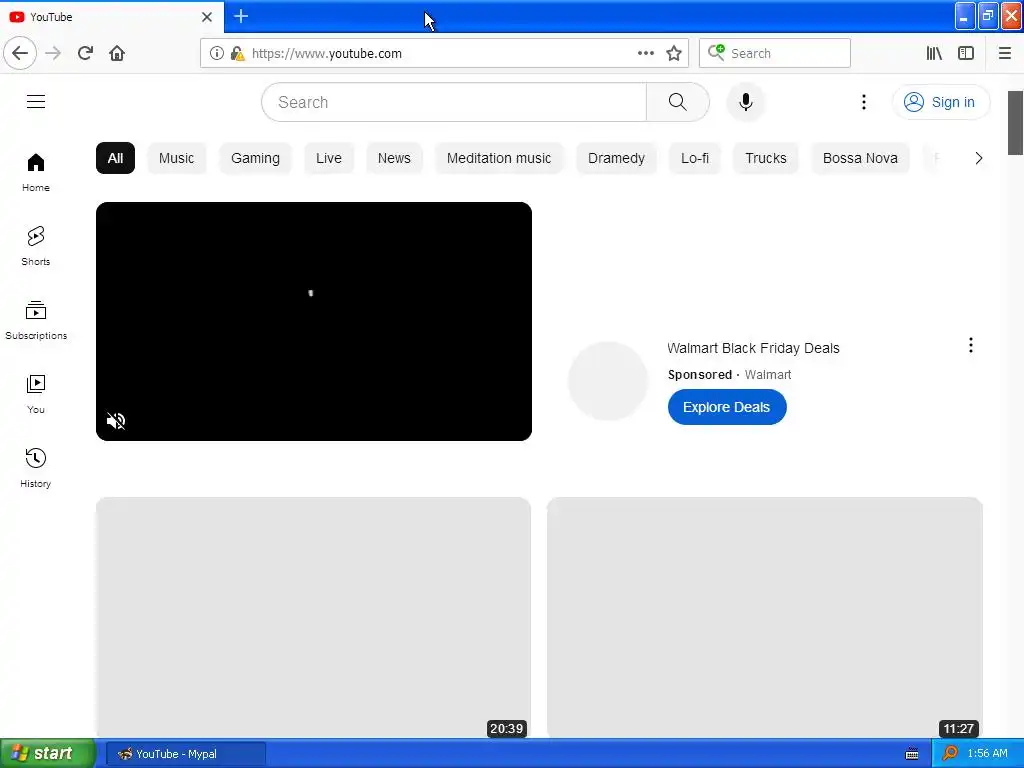Click the browser toolbar Search box
The height and width of the screenshot is (768, 1024).
(x=775, y=53)
